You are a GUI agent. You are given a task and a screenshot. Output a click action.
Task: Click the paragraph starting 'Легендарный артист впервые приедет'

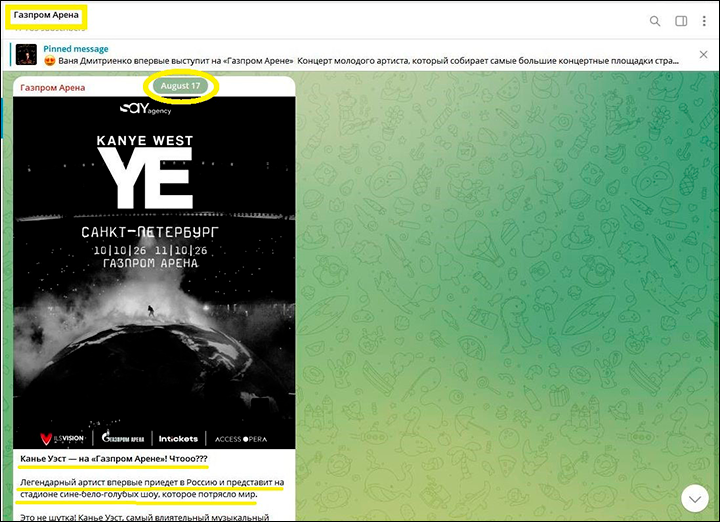(x=152, y=488)
